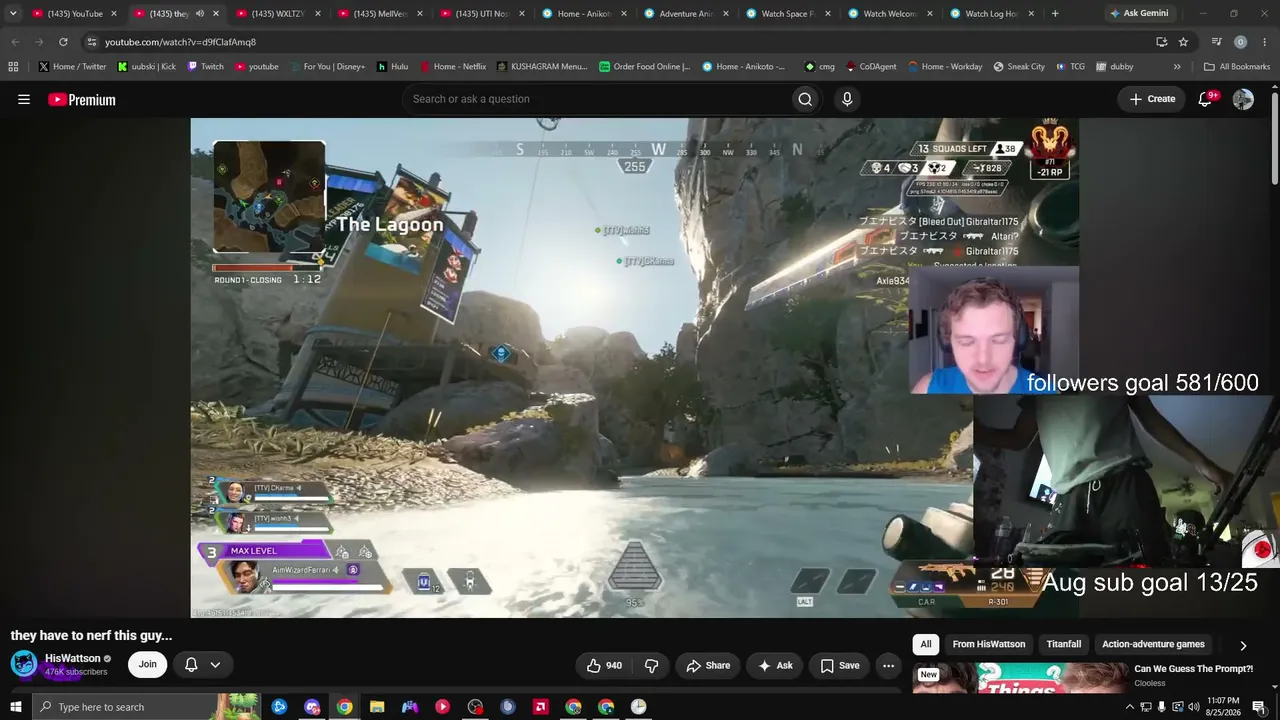The image size is (1280, 720).
Task: Open YouTube notifications bell
Action: coord(1205,99)
